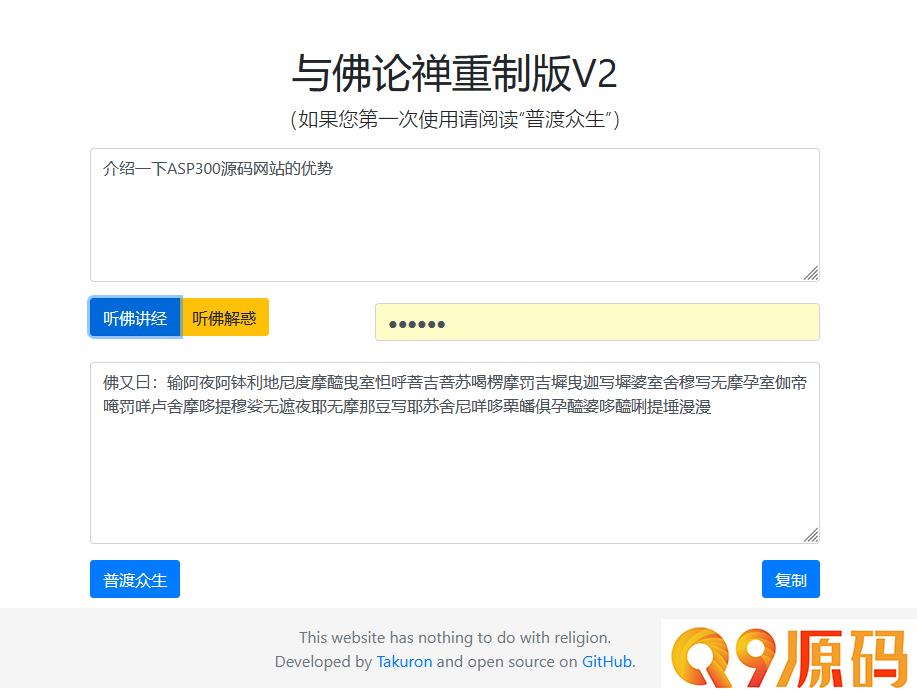Copy the output with the 复制 button
Screen dimensions: 917x696
coord(791,579)
